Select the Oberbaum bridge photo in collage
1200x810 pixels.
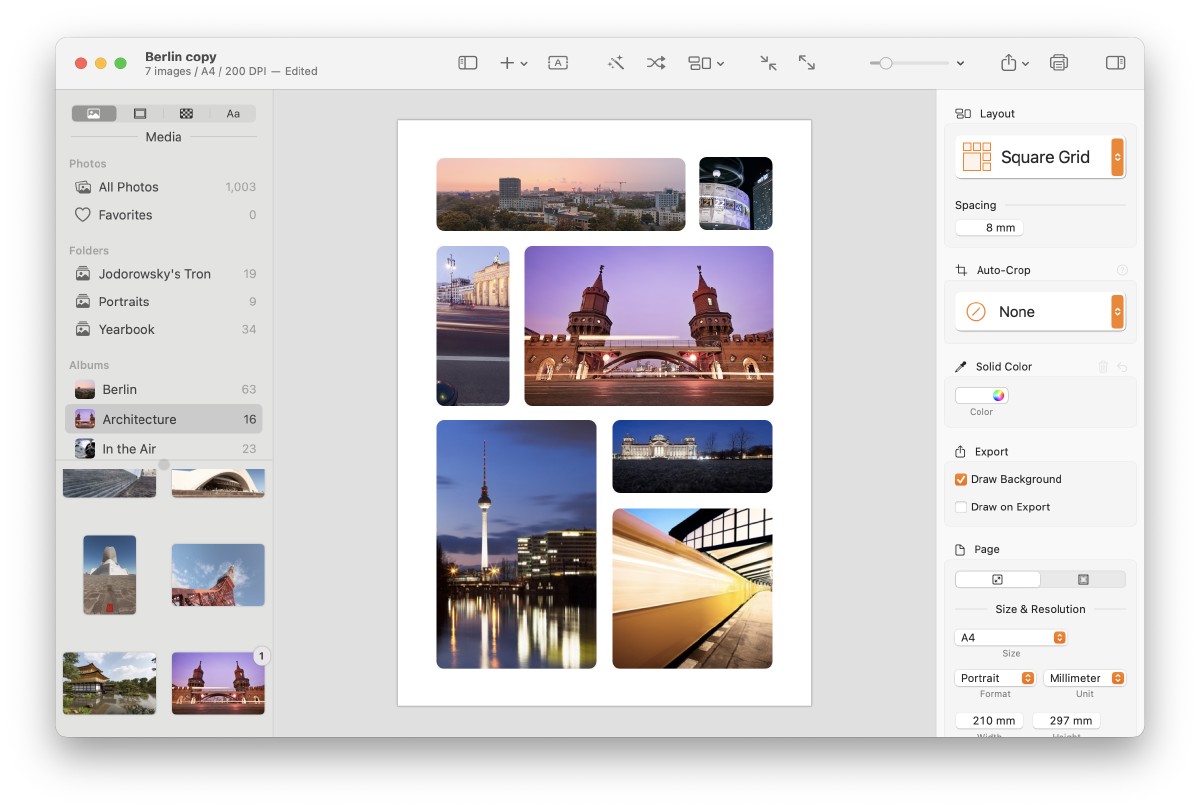point(649,326)
